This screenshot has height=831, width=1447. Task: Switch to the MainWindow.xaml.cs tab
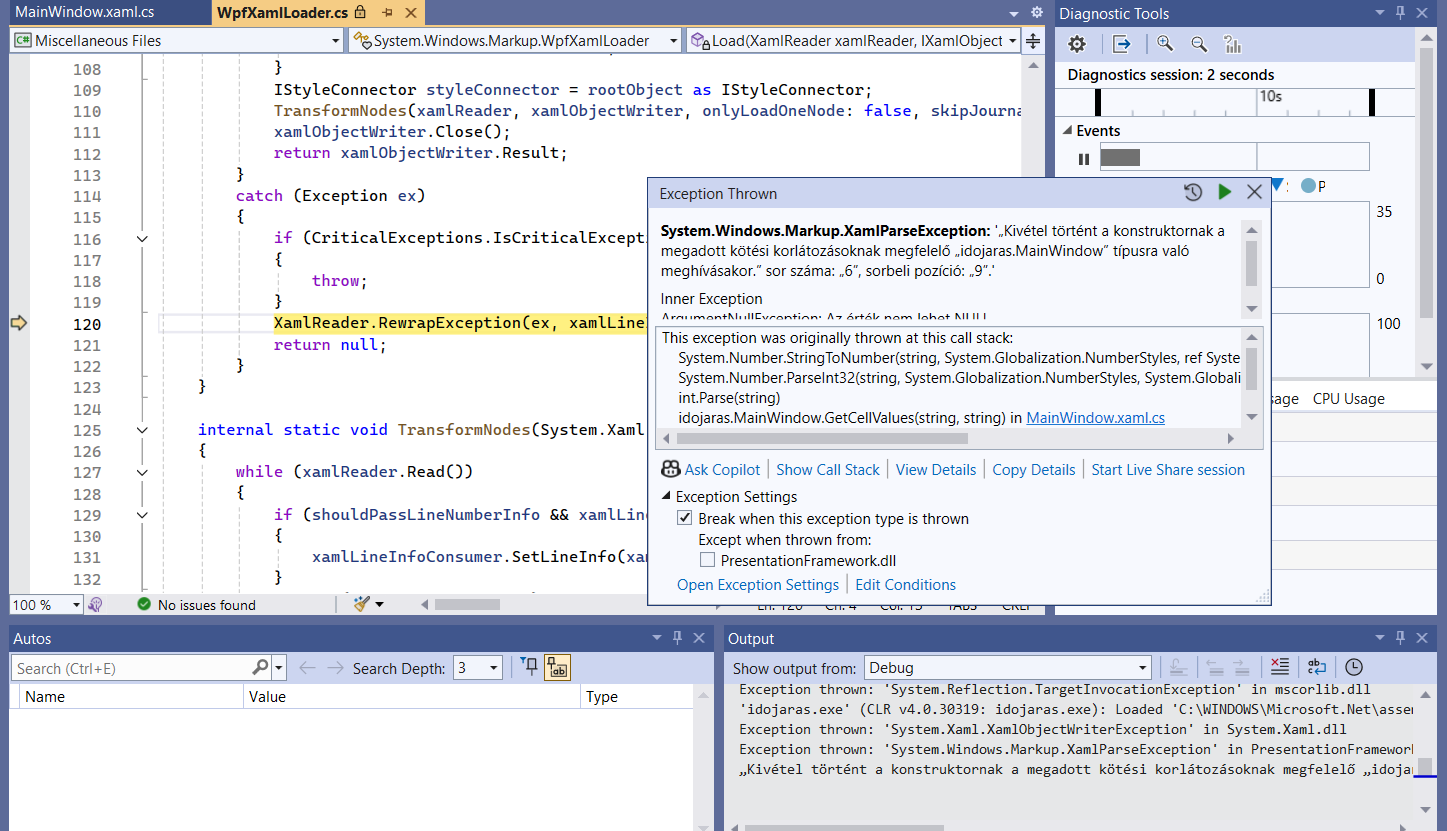[84, 13]
